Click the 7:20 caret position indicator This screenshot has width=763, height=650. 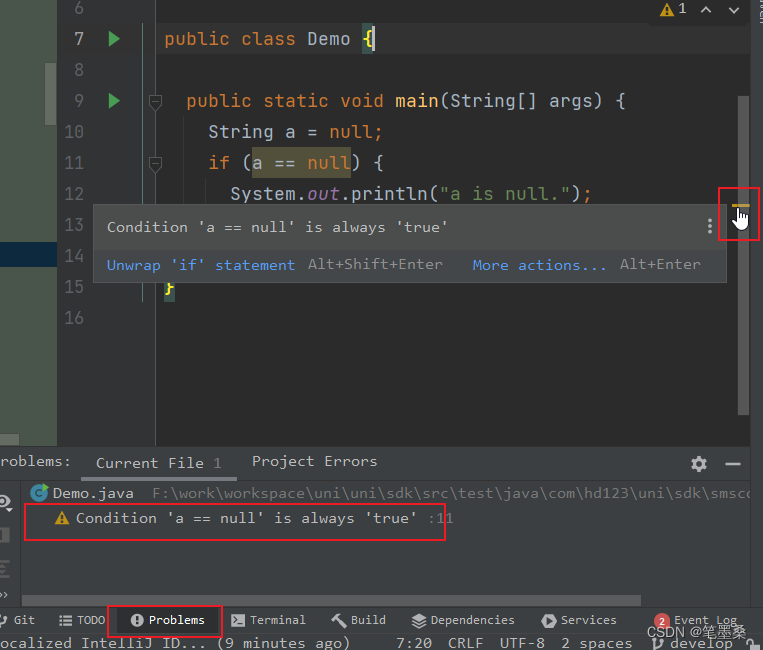(414, 643)
